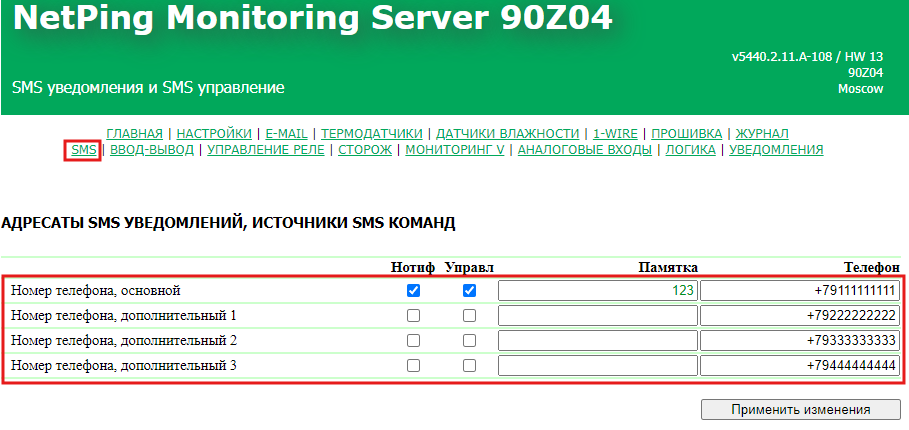The image size is (909, 430).
Task: Uncheck Нотиф for the основной phone number
Action: click(414, 291)
